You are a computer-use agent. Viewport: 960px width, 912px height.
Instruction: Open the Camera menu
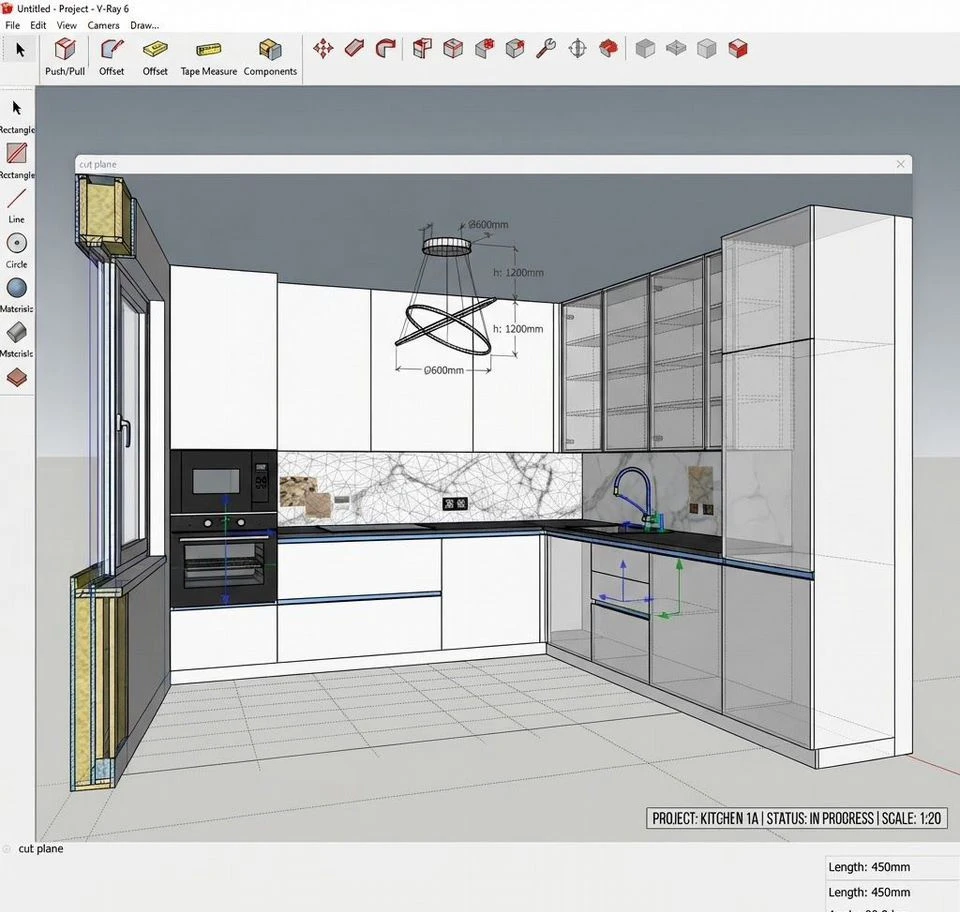coord(103,25)
